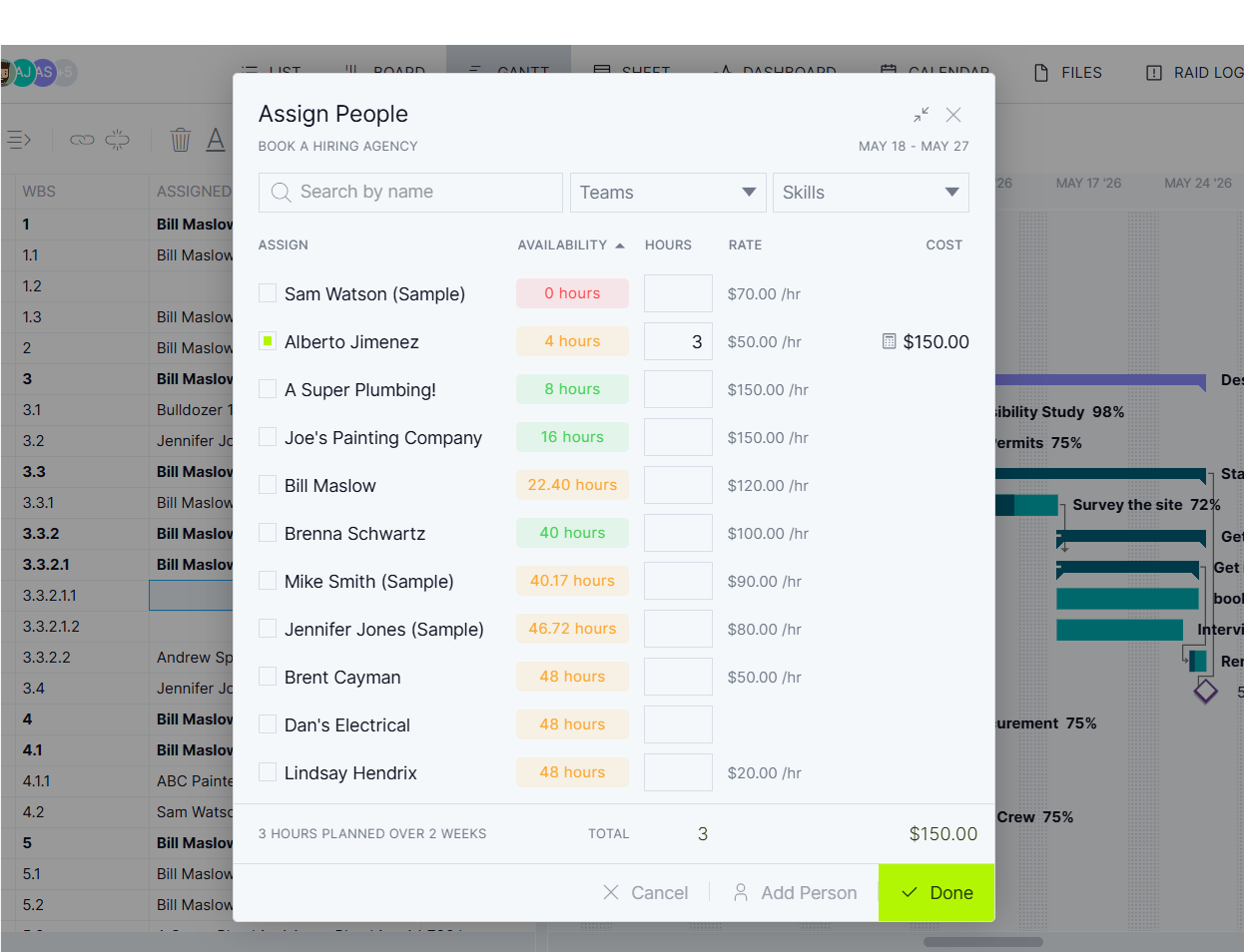The width and height of the screenshot is (1244, 952).
Task: Check the Dan's Electrical checkbox
Action: coord(268,724)
